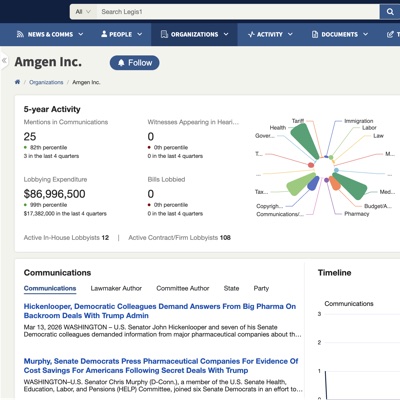Screen dimensions: 400x400
Task: Open the Documents menu
Action: pyautogui.click(x=340, y=34)
